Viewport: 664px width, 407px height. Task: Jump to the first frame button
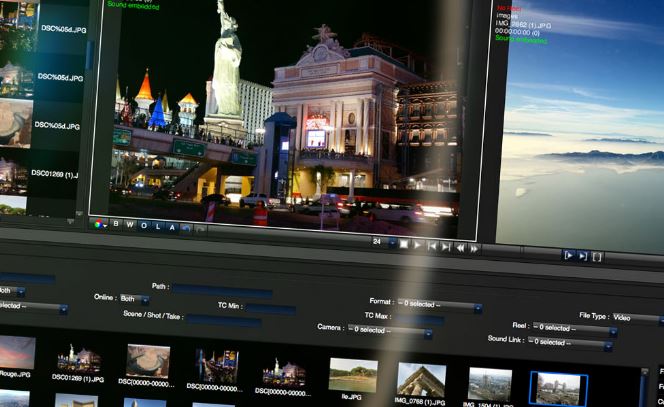[432, 246]
